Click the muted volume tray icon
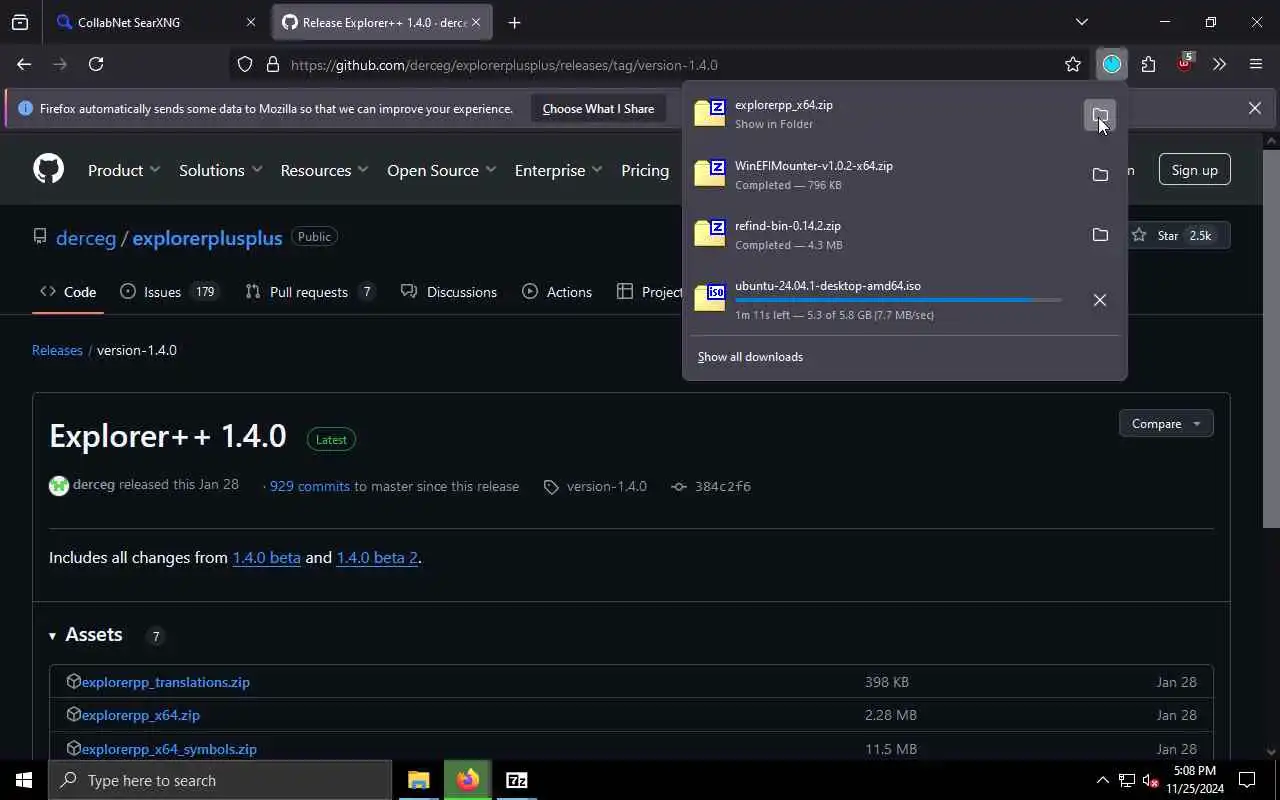Screen dimensions: 1280x800 1150,780
